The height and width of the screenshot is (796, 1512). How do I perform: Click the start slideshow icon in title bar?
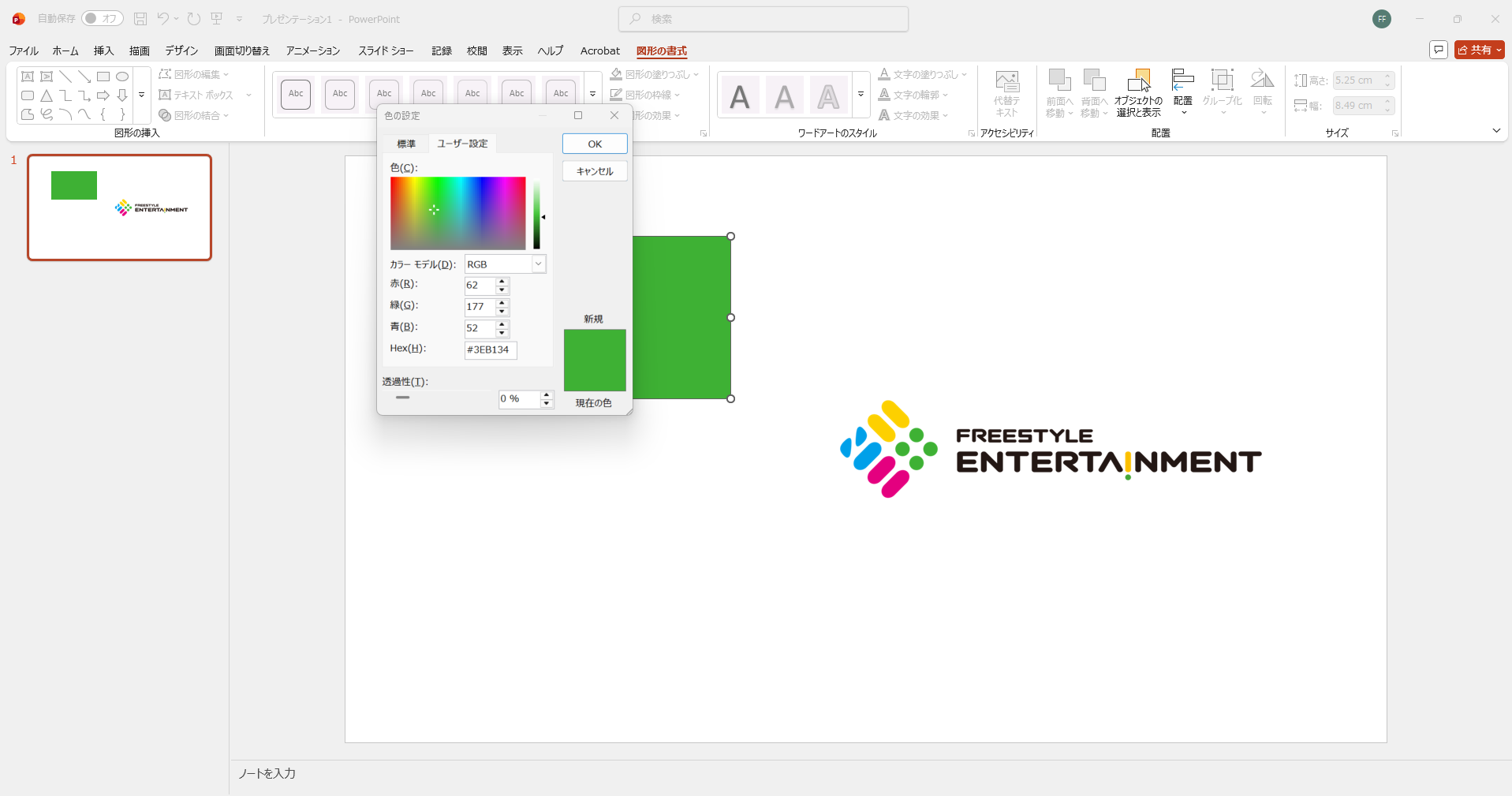(x=217, y=19)
